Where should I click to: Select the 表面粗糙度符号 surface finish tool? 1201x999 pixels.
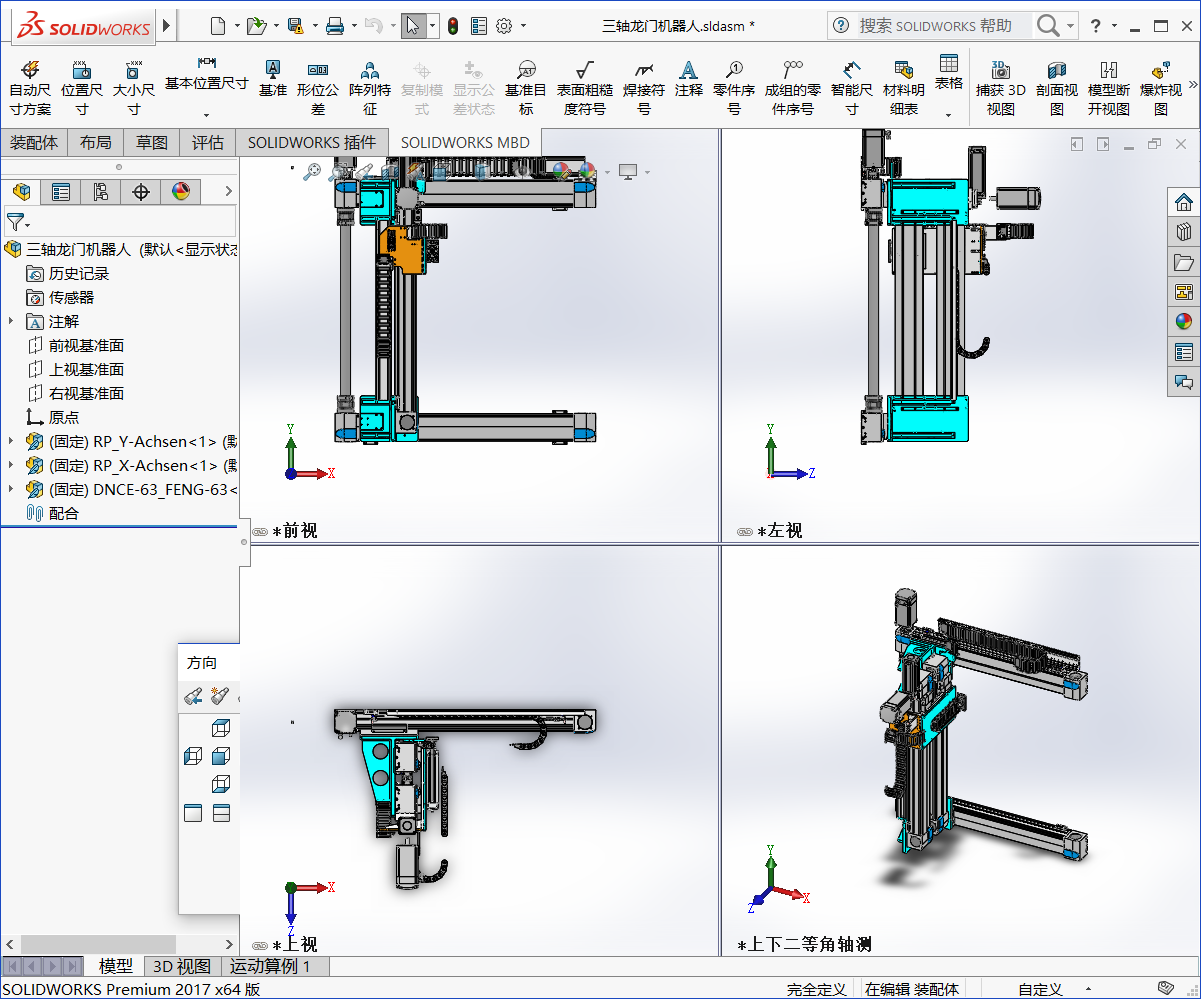coord(585,87)
